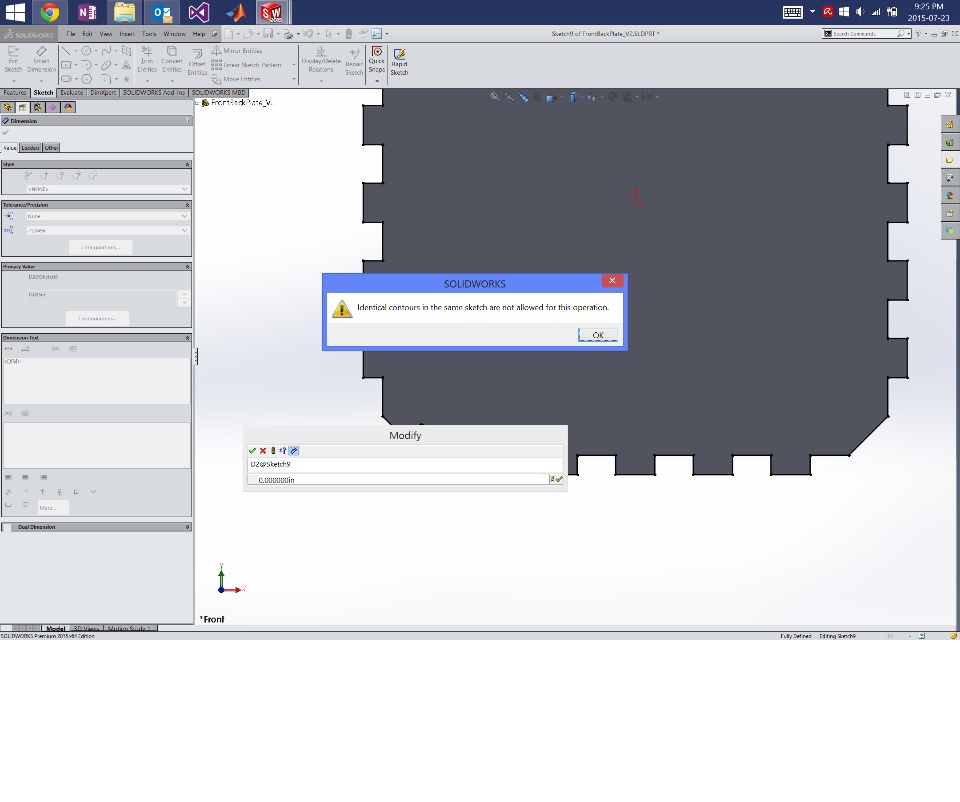Open Display/Delete Relations tool

point(321,61)
